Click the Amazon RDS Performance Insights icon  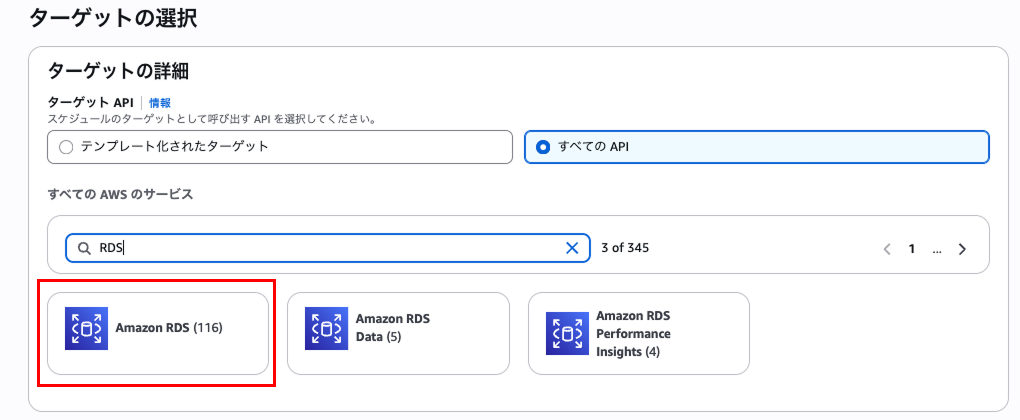click(x=567, y=334)
